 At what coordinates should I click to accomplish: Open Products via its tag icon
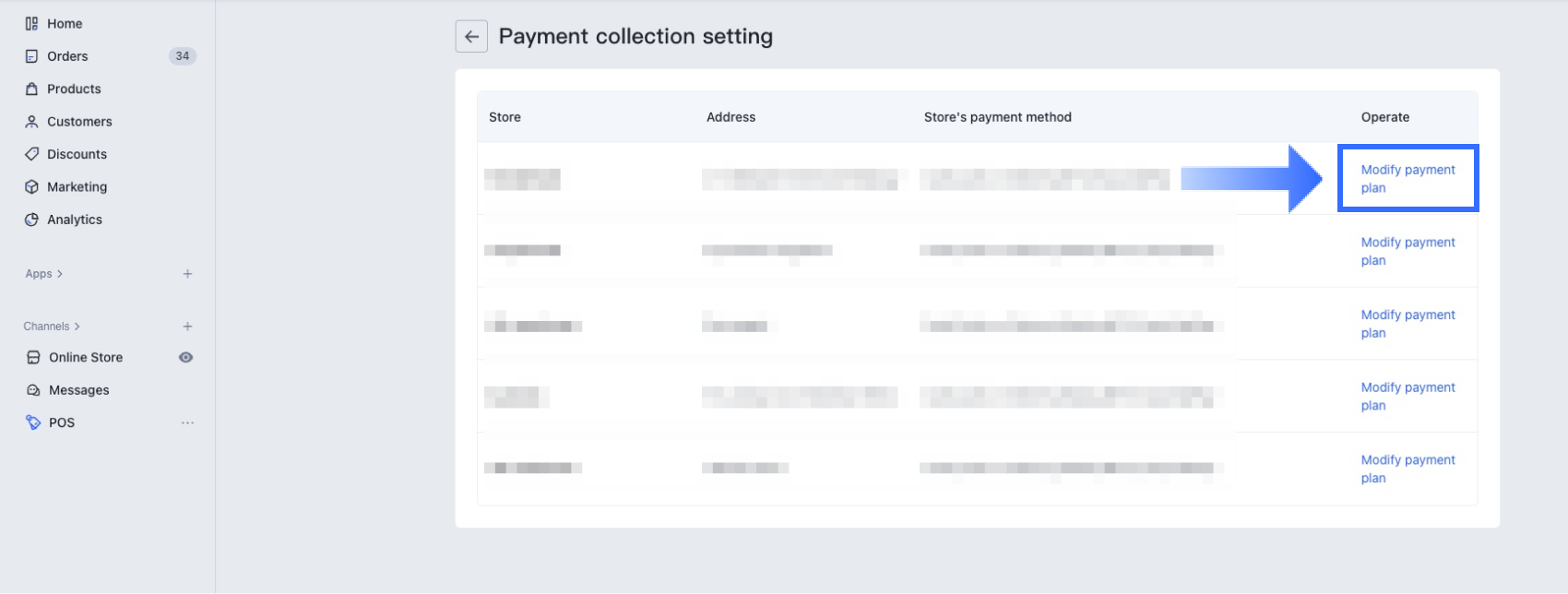pyautogui.click(x=31, y=89)
